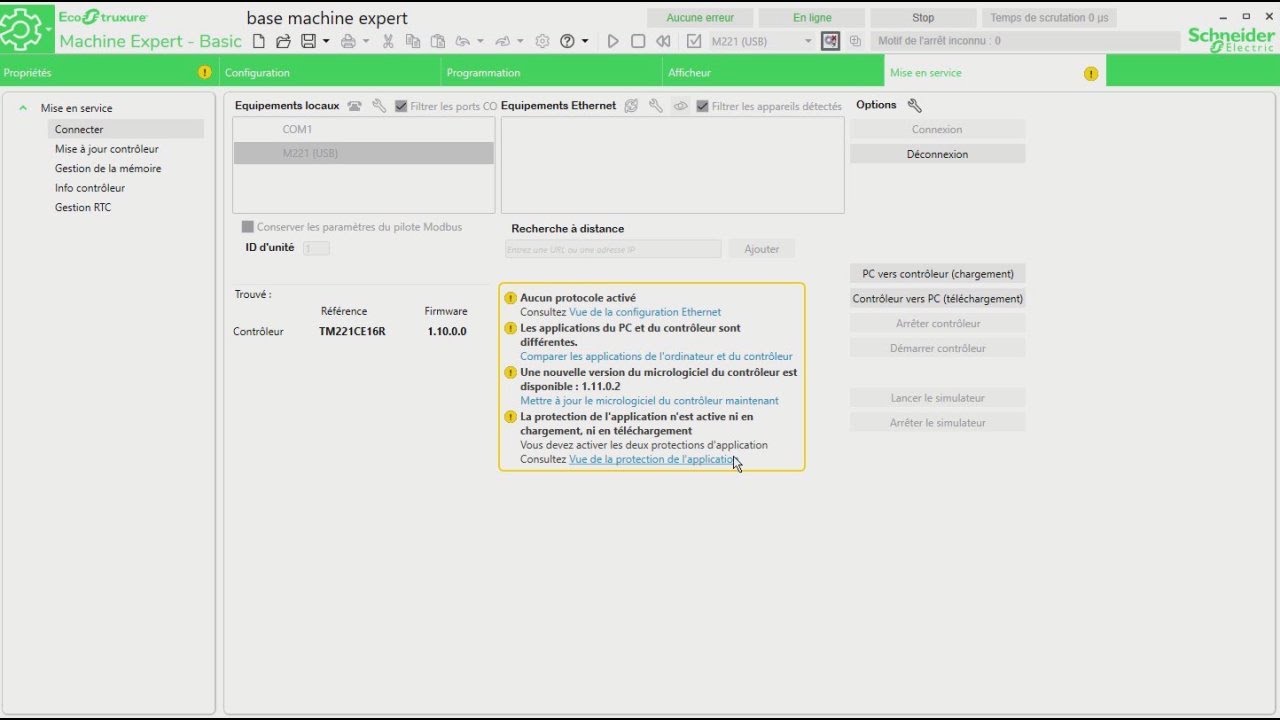Open the help dropdown arrow
The height and width of the screenshot is (720, 1280).
click(585, 41)
